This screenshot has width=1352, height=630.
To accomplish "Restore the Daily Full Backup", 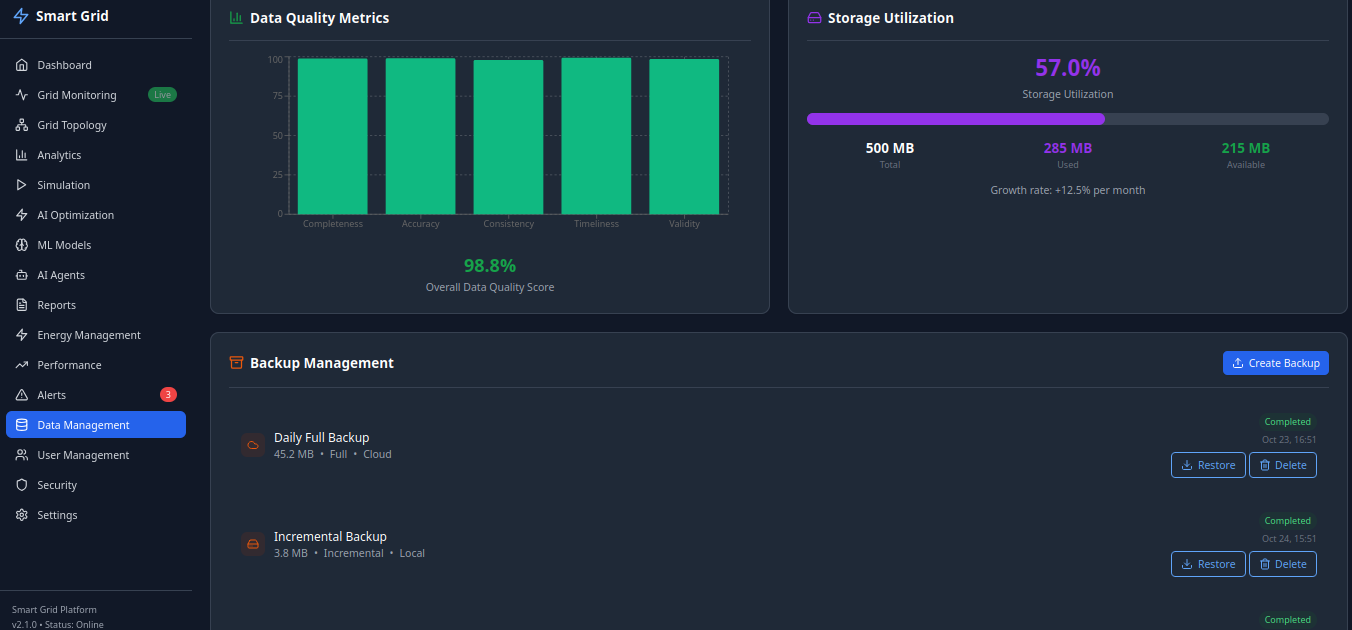I will click(x=1208, y=465).
